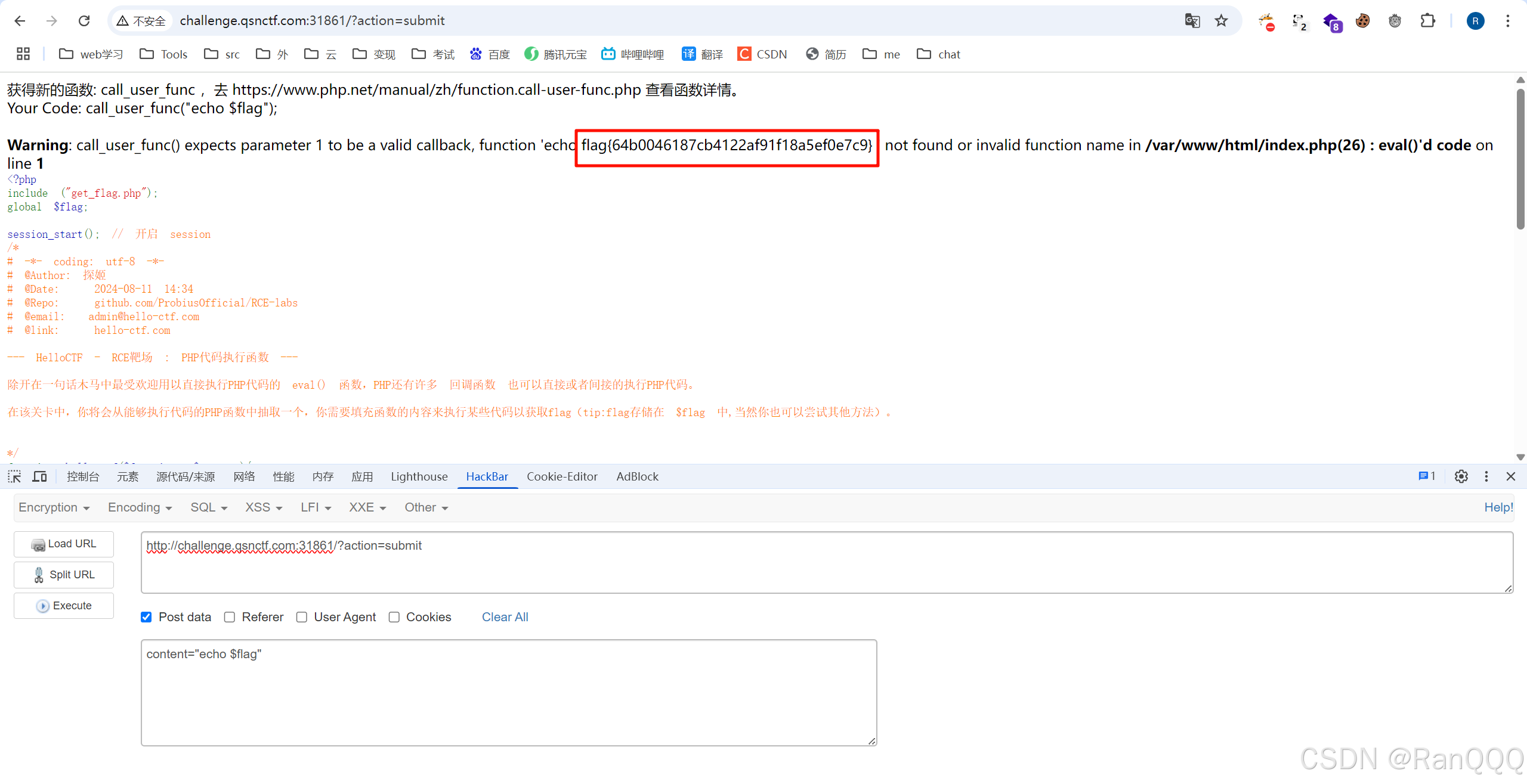
Task: Select the inspect element cursor tool in DevTools
Action: coord(14,476)
